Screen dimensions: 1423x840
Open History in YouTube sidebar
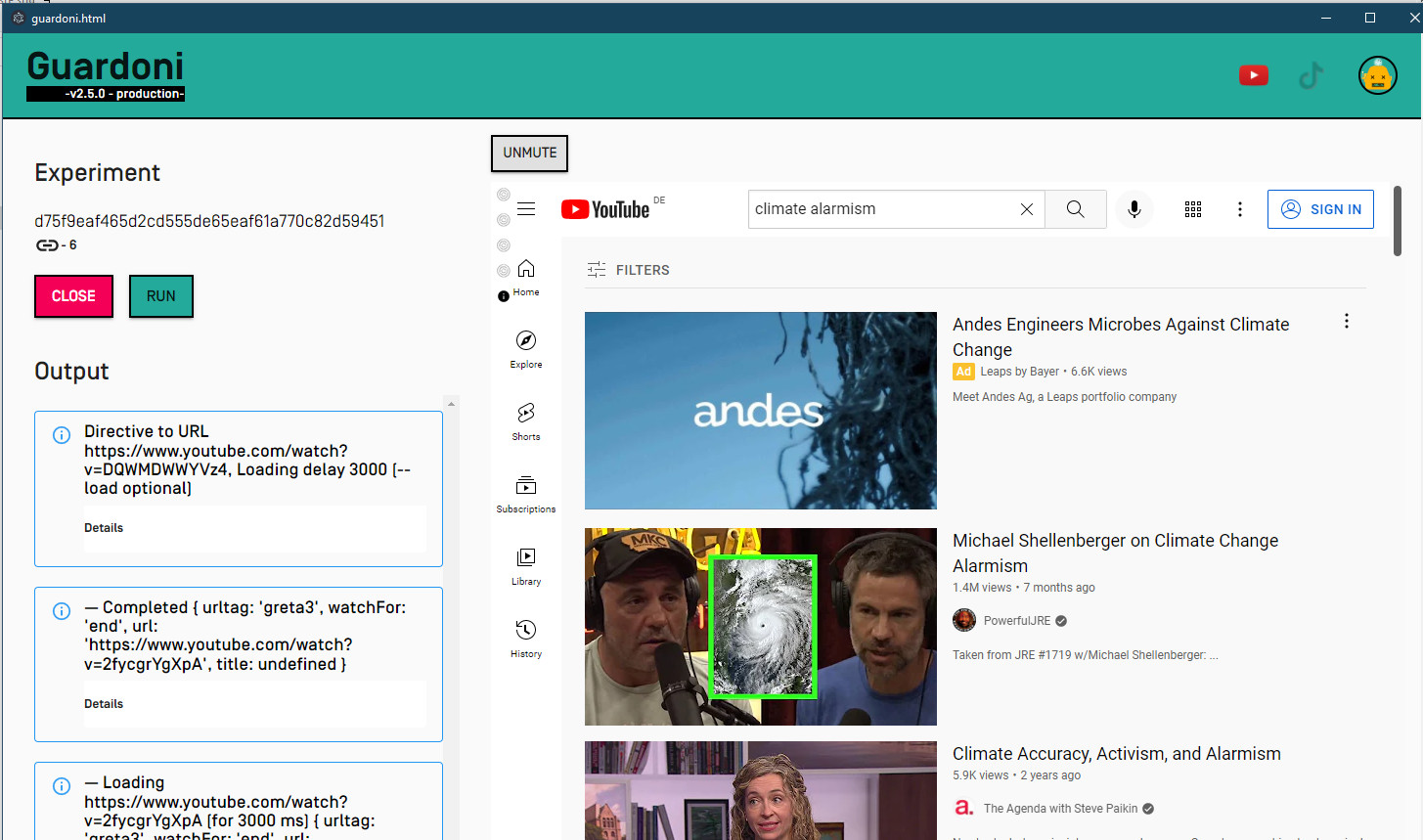[526, 639]
